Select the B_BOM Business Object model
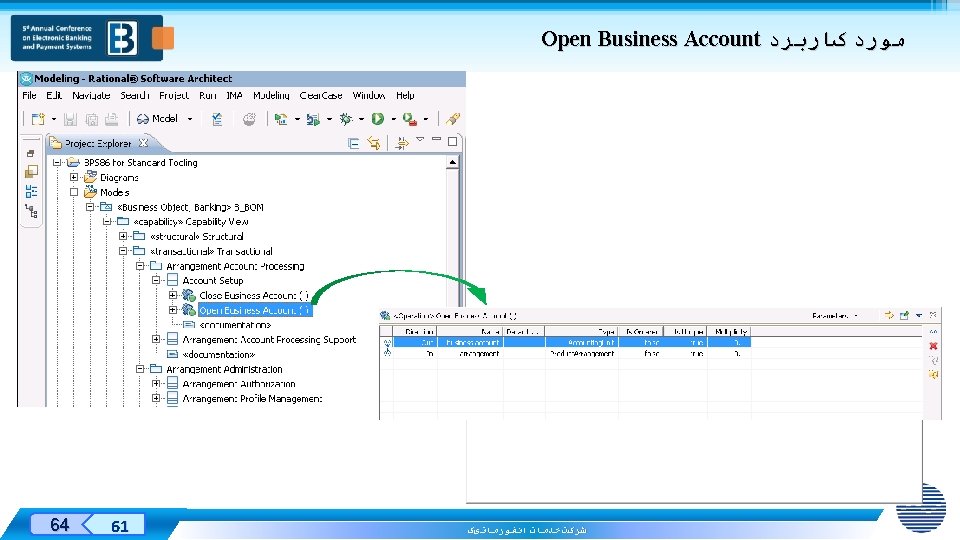960x540 pixels. pos(190,207)
